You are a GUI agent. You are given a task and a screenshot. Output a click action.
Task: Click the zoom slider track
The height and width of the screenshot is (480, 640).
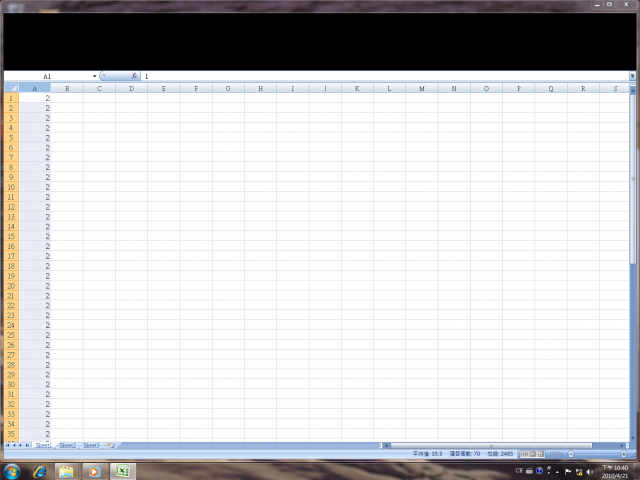coord(597,454)
